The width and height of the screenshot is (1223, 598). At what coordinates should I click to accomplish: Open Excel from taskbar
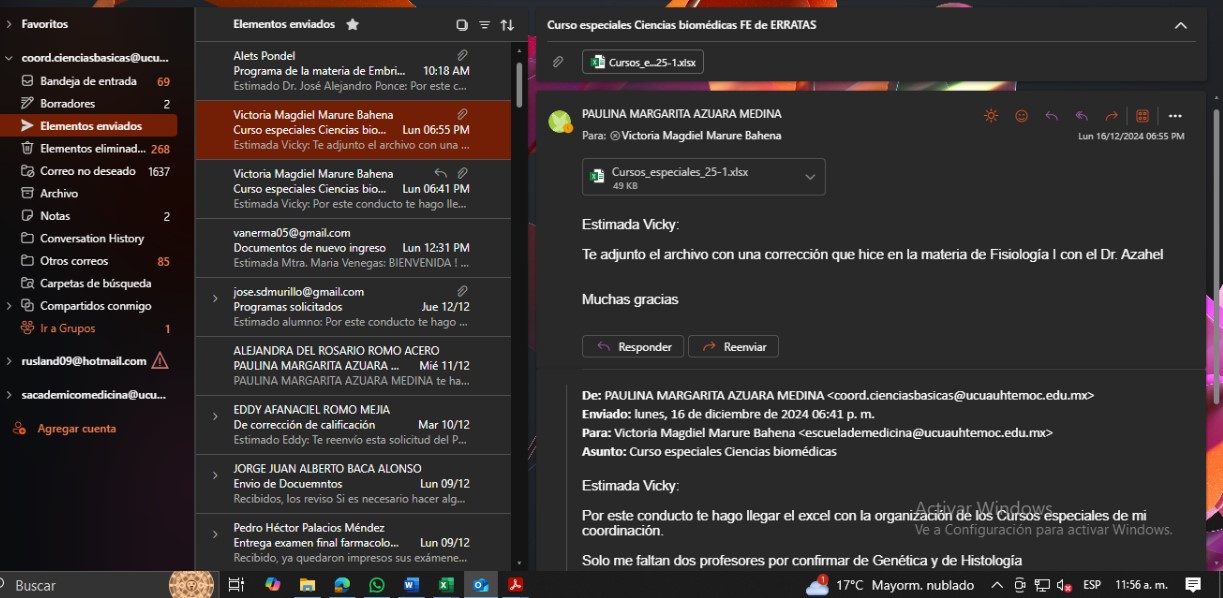446,585
